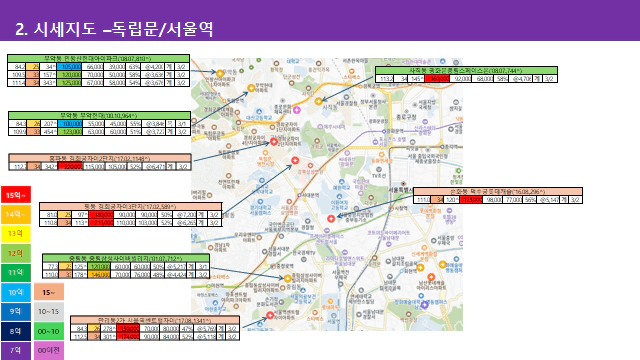The width and height of the screenshot is (640, 360).
Task: Click the orange marker at 남산롯데캐슬 아이리스
Action: tap(431, 277)
